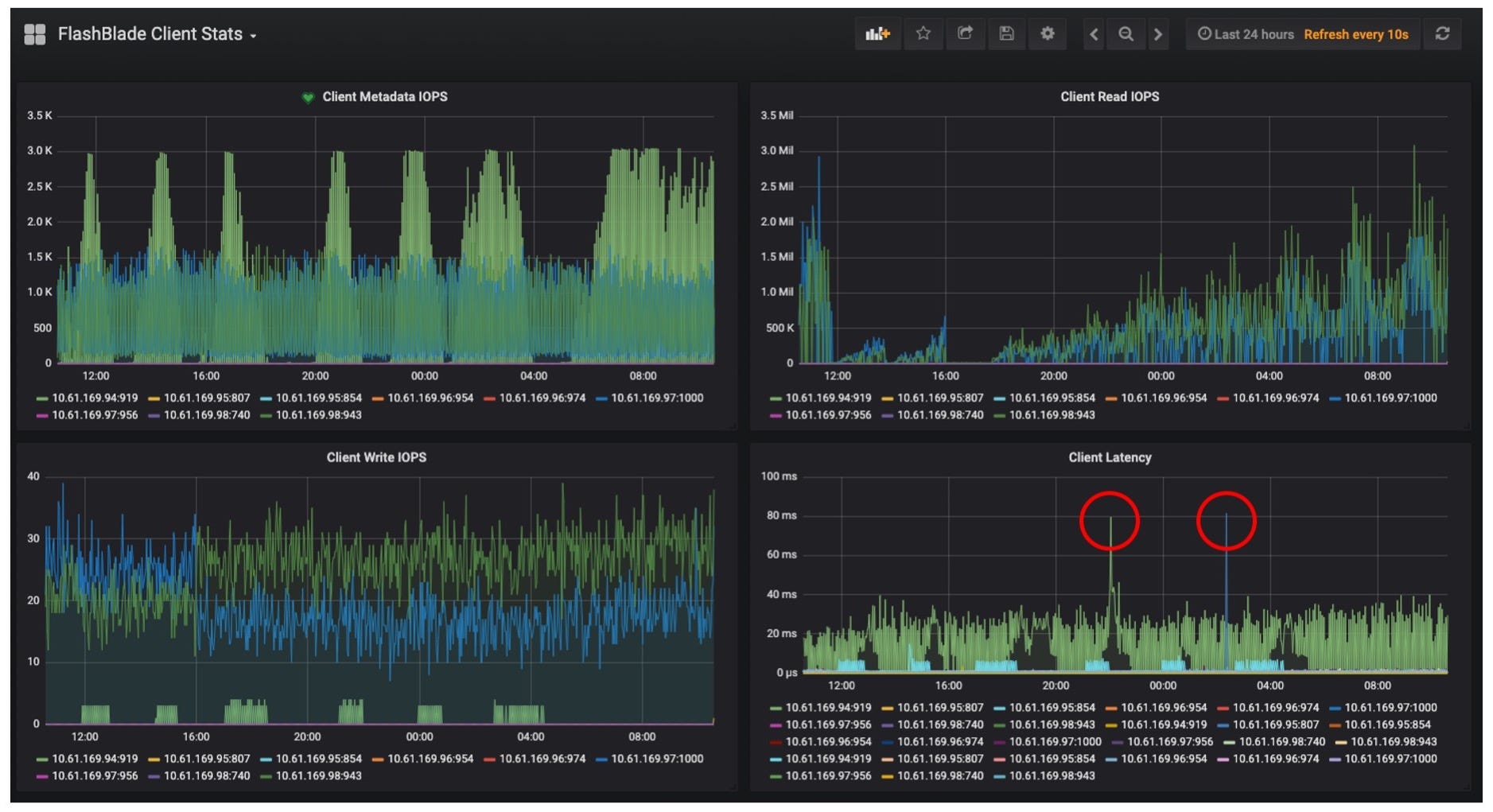1493x812 pixels.
Task: Star this dashboard as favorite
Action: pos(923,34)
